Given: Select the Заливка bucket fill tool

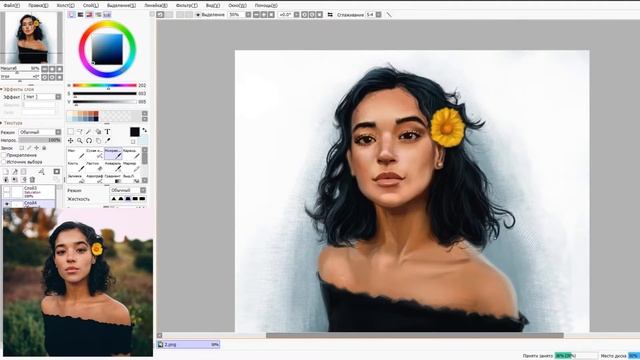Looking at the screenshot, I should 76,178.
